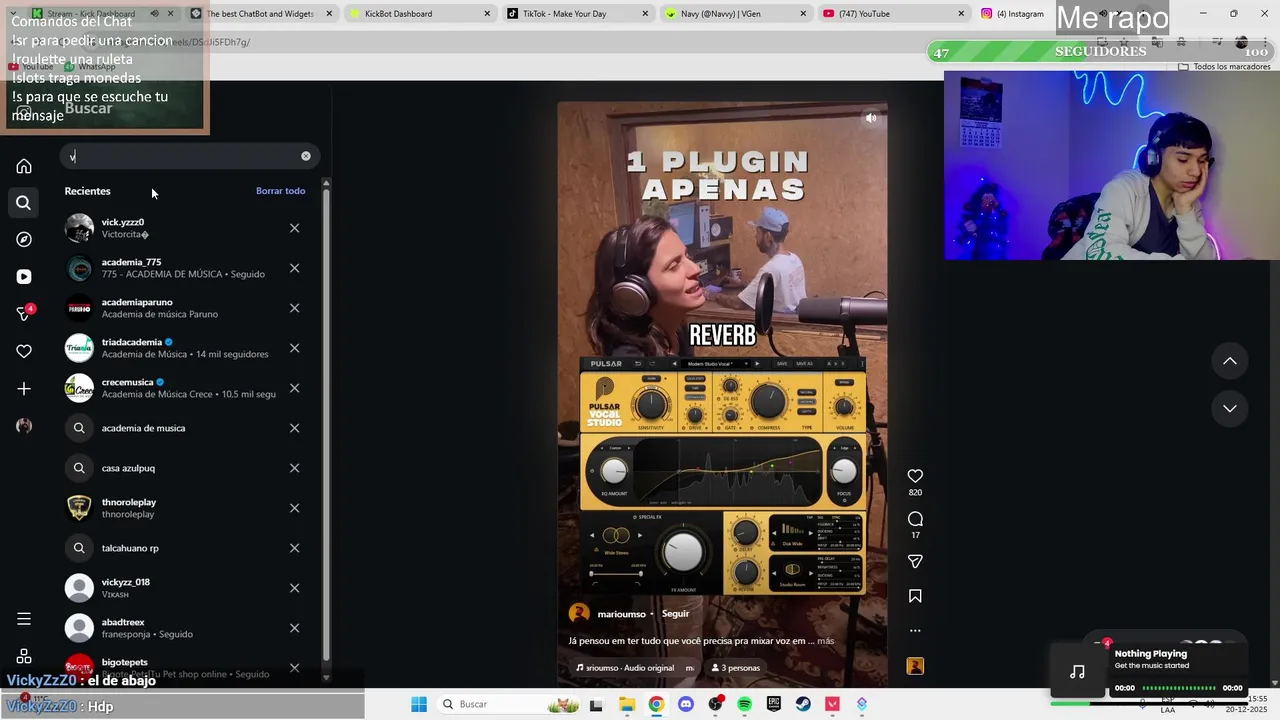Click the Create plus icon

coord(24,388)
